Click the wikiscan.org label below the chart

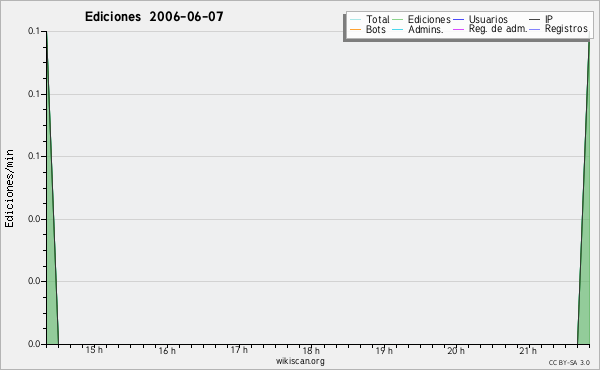[300, 361]
